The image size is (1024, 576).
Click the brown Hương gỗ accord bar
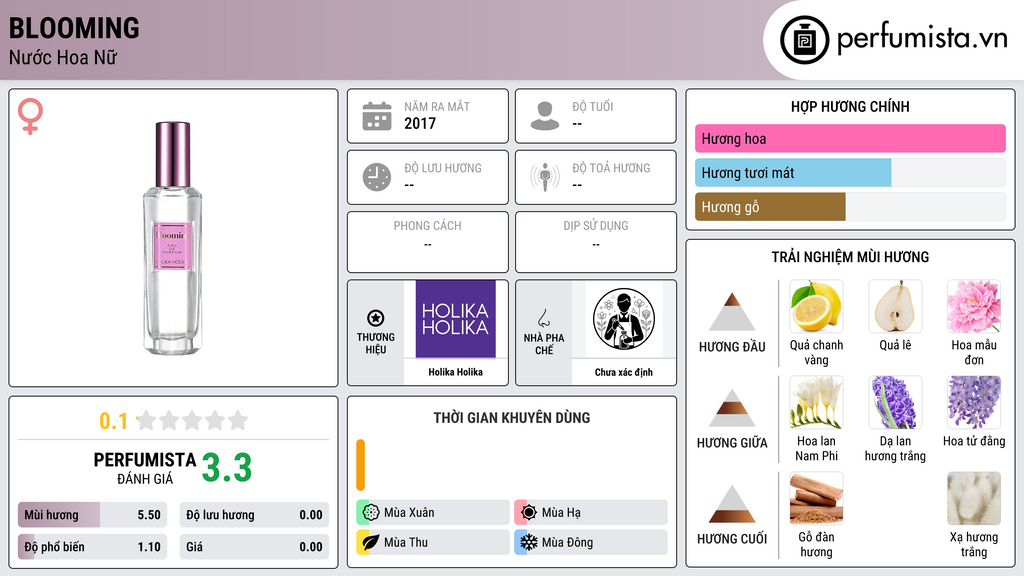click(770, 207)
